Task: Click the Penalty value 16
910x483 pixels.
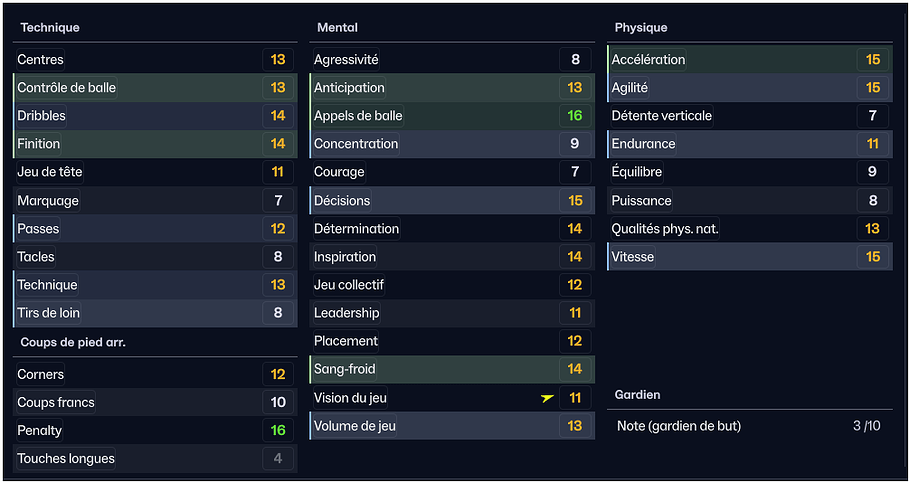Action: tap(278, 431)
